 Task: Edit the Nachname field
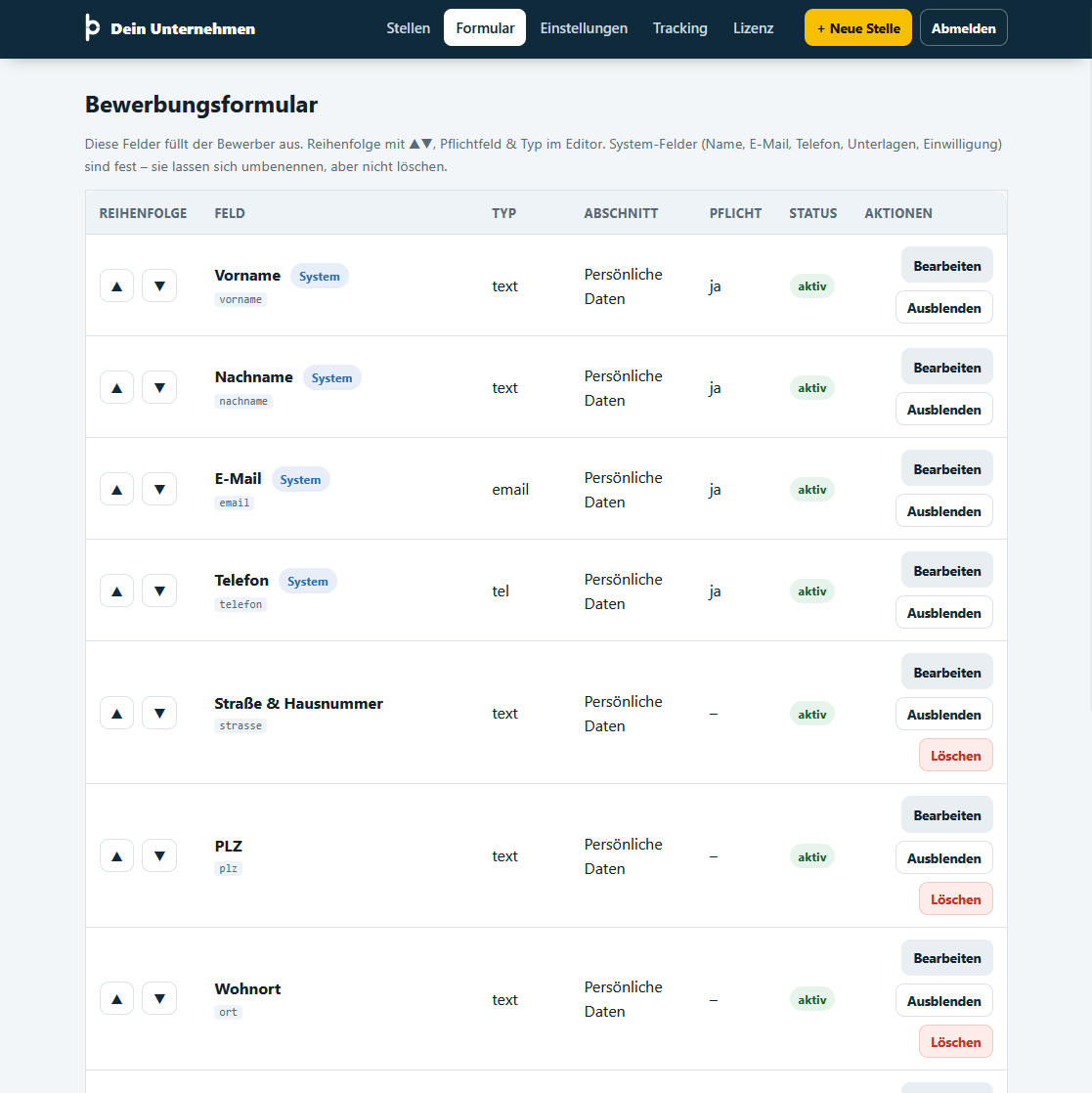pos(947,368)
